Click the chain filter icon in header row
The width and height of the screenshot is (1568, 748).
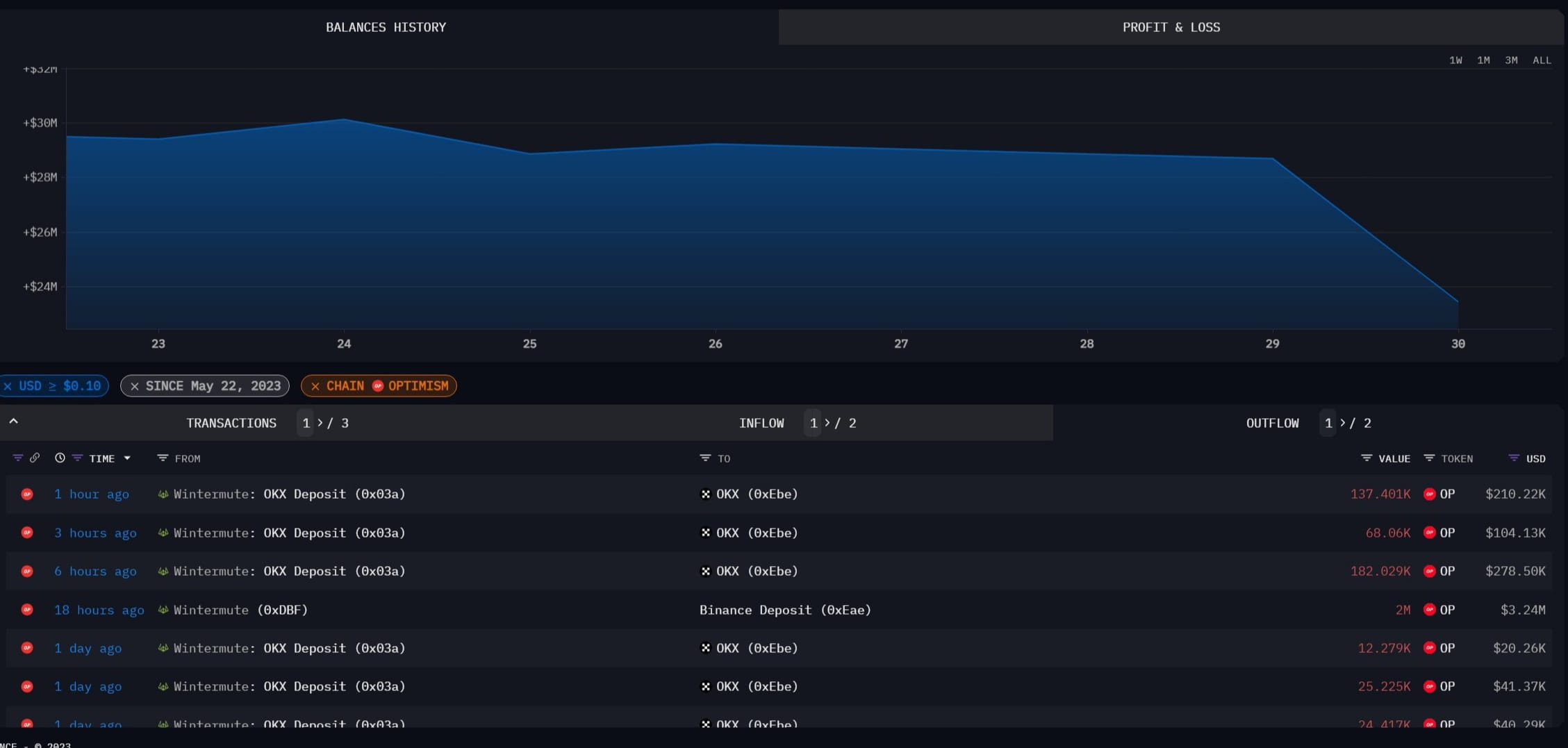(17, 458)
